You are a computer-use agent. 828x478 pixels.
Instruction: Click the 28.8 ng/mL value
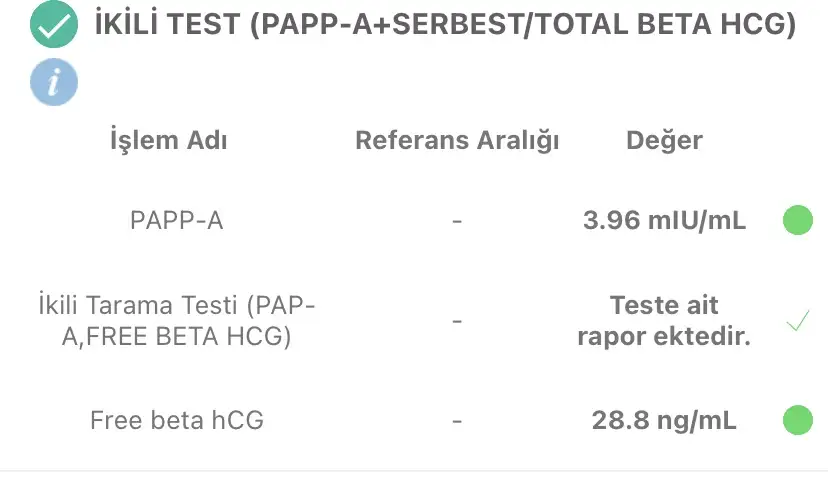pyautogui.click(x=664, y=420)
